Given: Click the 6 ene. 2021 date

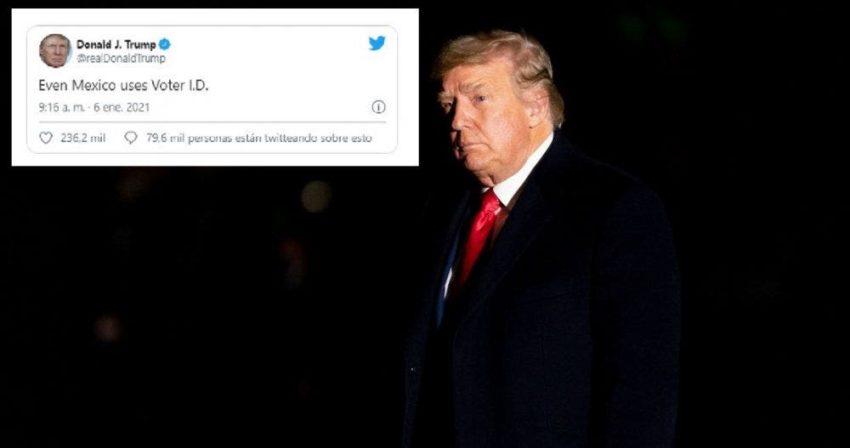Looking at the screenshot, I should (x=121, y=107).
